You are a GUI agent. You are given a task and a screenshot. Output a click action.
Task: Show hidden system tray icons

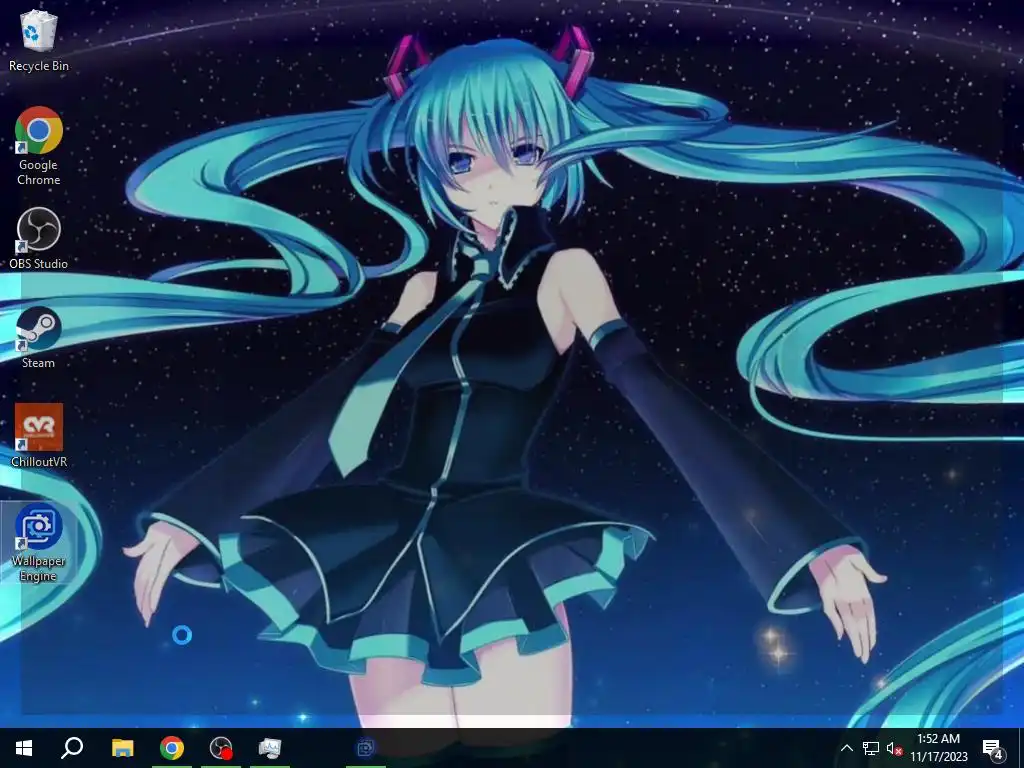(846, 748)
